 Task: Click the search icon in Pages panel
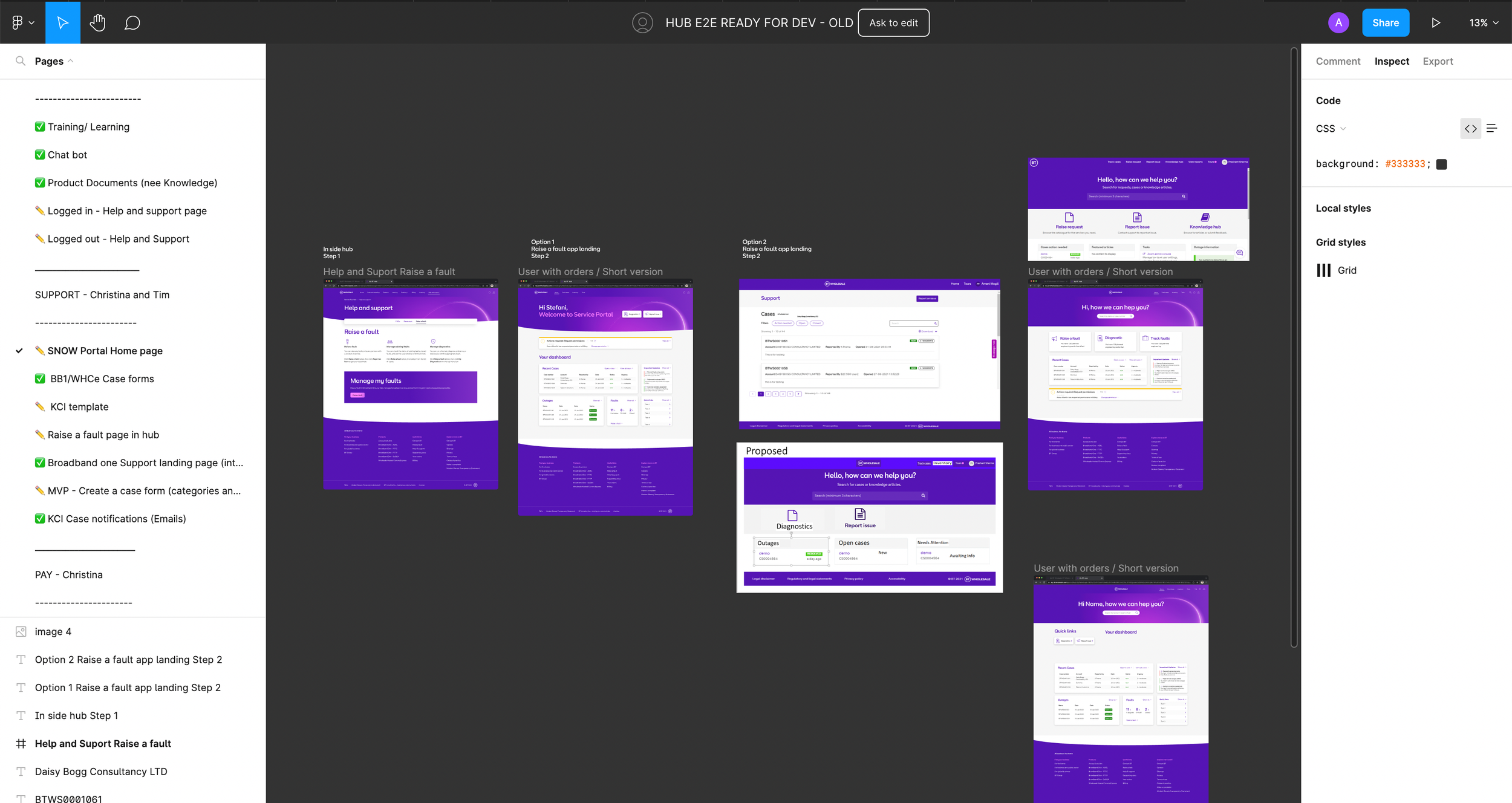coord(21,61)
